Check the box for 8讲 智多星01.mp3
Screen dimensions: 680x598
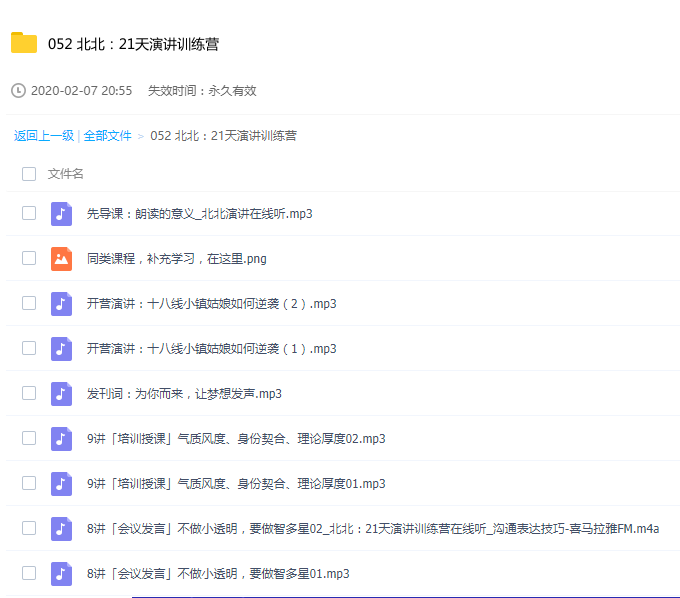coord(29,573)
